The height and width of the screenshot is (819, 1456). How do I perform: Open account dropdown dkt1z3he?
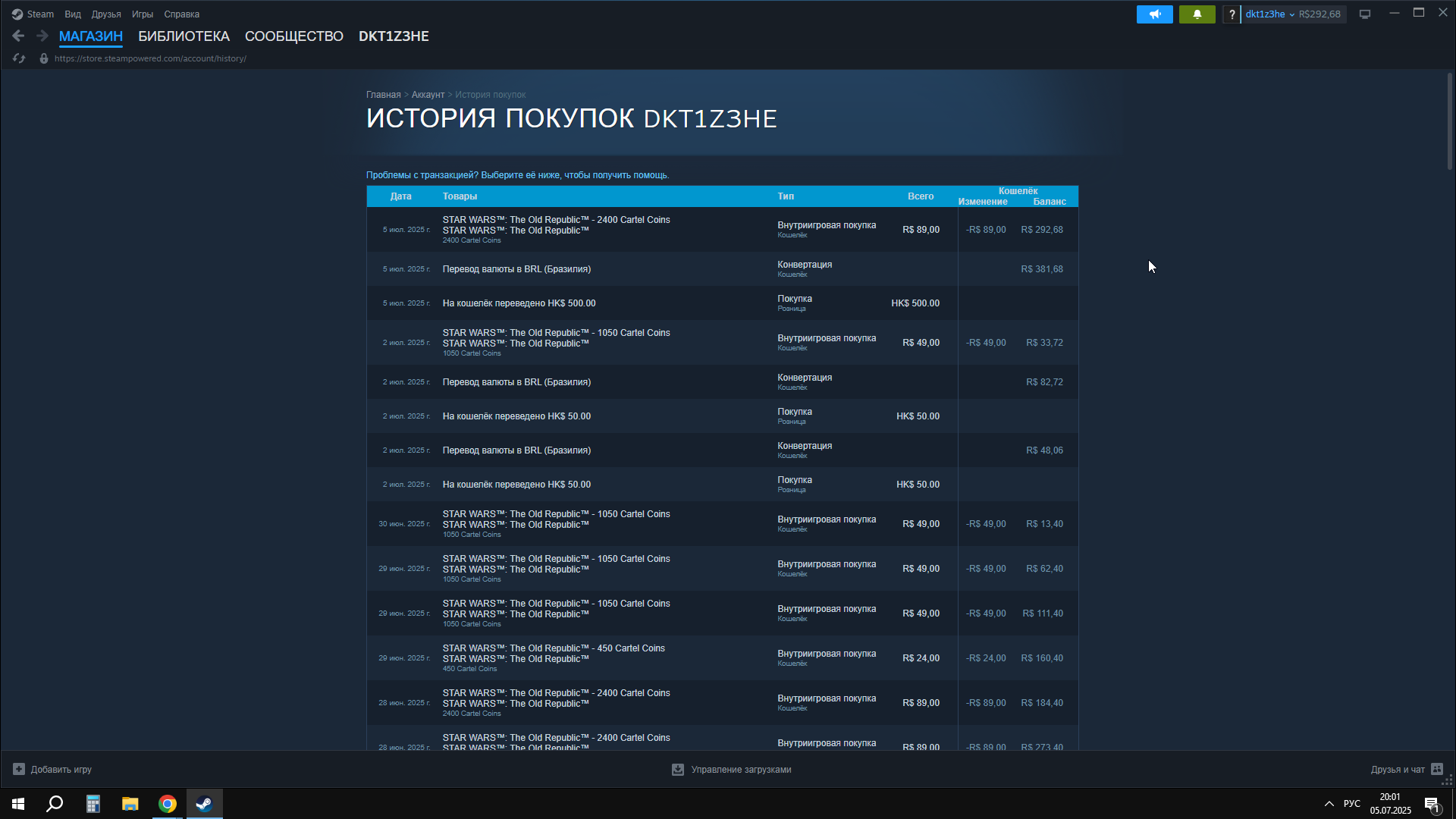(1270, 14)
